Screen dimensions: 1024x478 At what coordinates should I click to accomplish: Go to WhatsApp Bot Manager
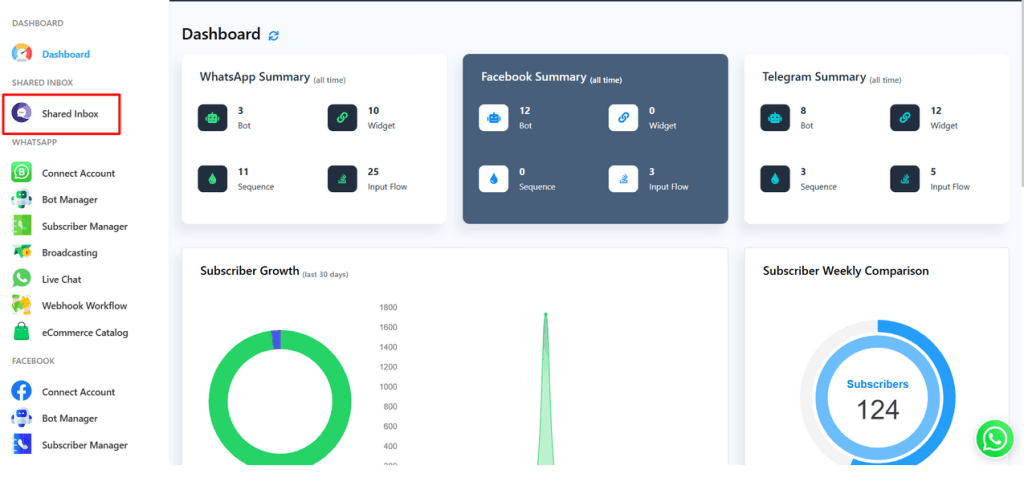[69, 200]
